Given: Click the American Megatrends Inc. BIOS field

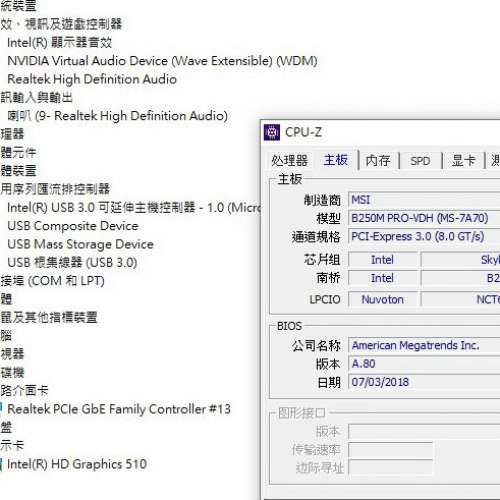Looking at the screenshot, I should (424, 345).
